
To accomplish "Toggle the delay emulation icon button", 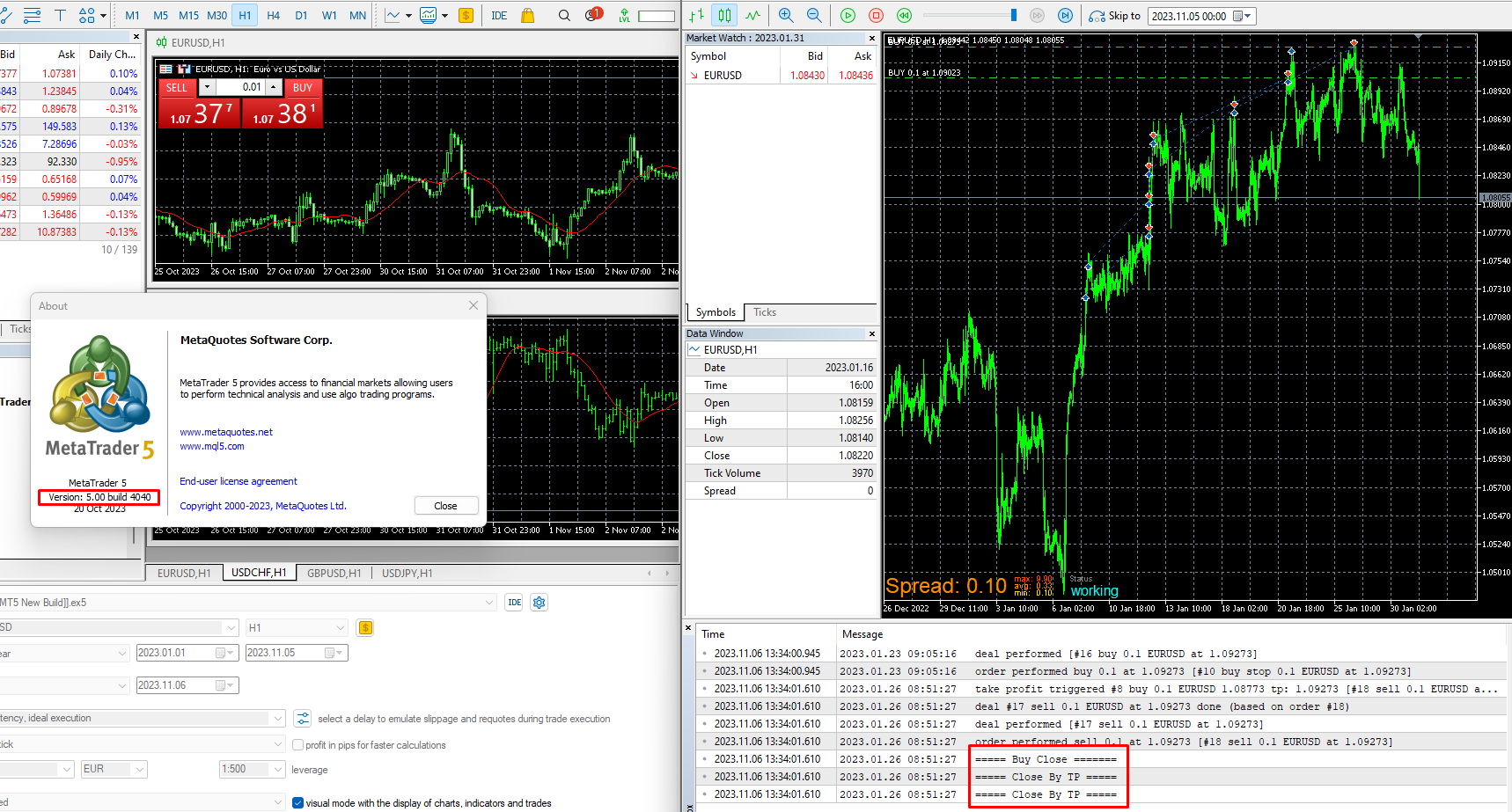I will click(x=303, y=719).
